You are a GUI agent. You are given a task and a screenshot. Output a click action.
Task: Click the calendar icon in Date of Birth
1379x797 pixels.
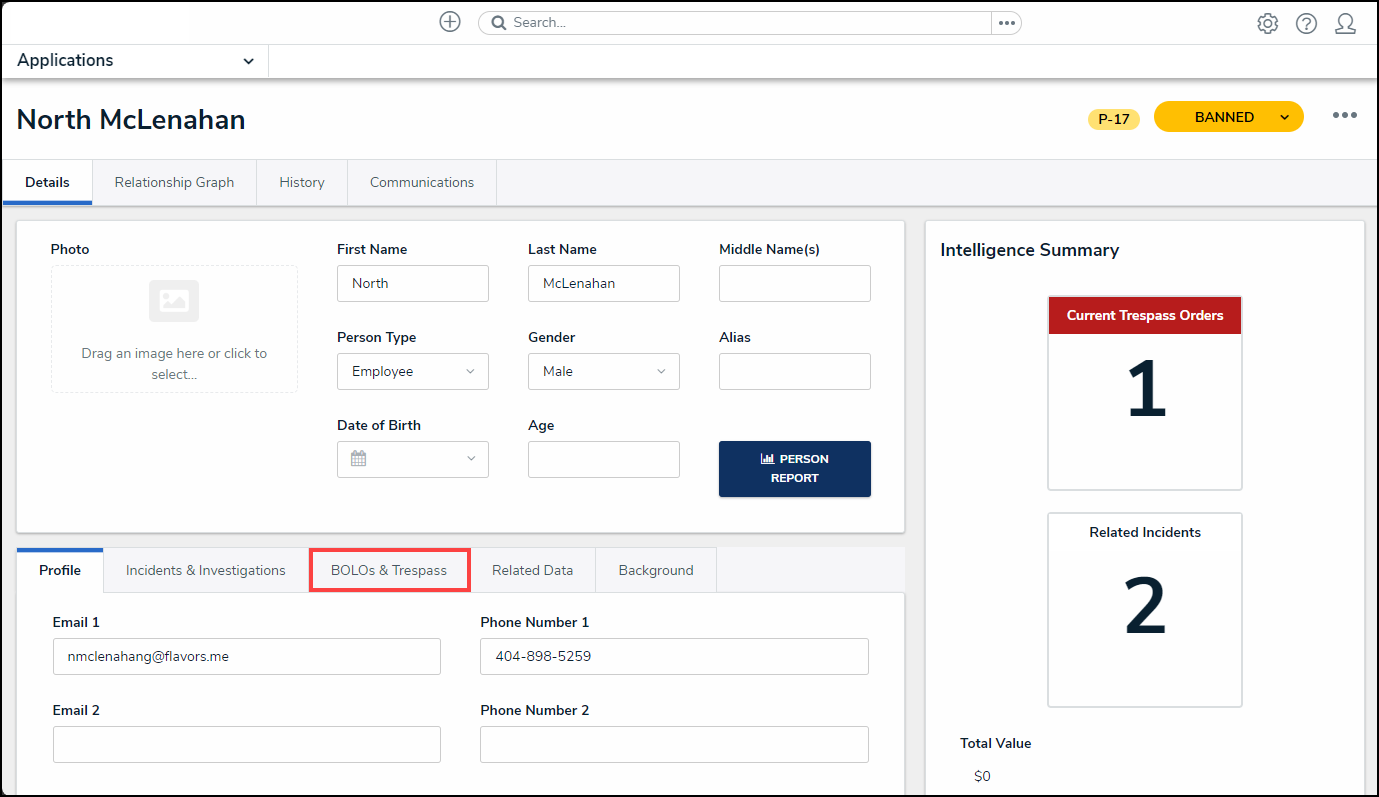(x=359, y=459)
